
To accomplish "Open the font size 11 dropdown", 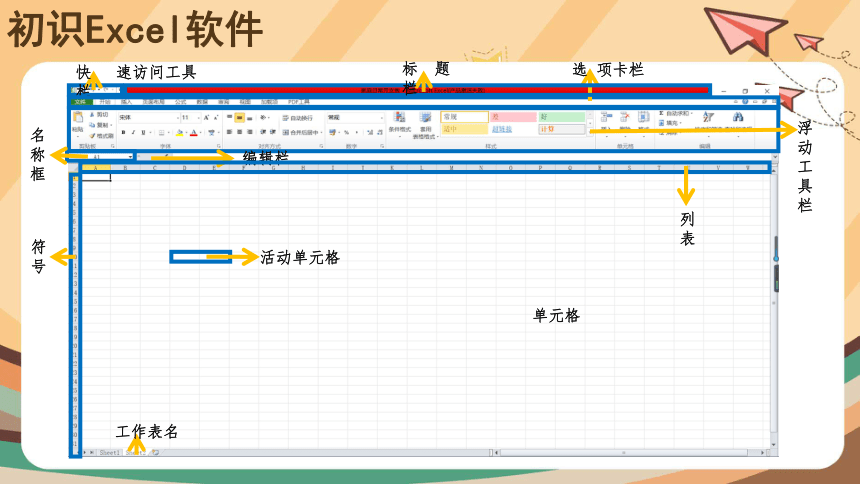I will coord(199,117).
